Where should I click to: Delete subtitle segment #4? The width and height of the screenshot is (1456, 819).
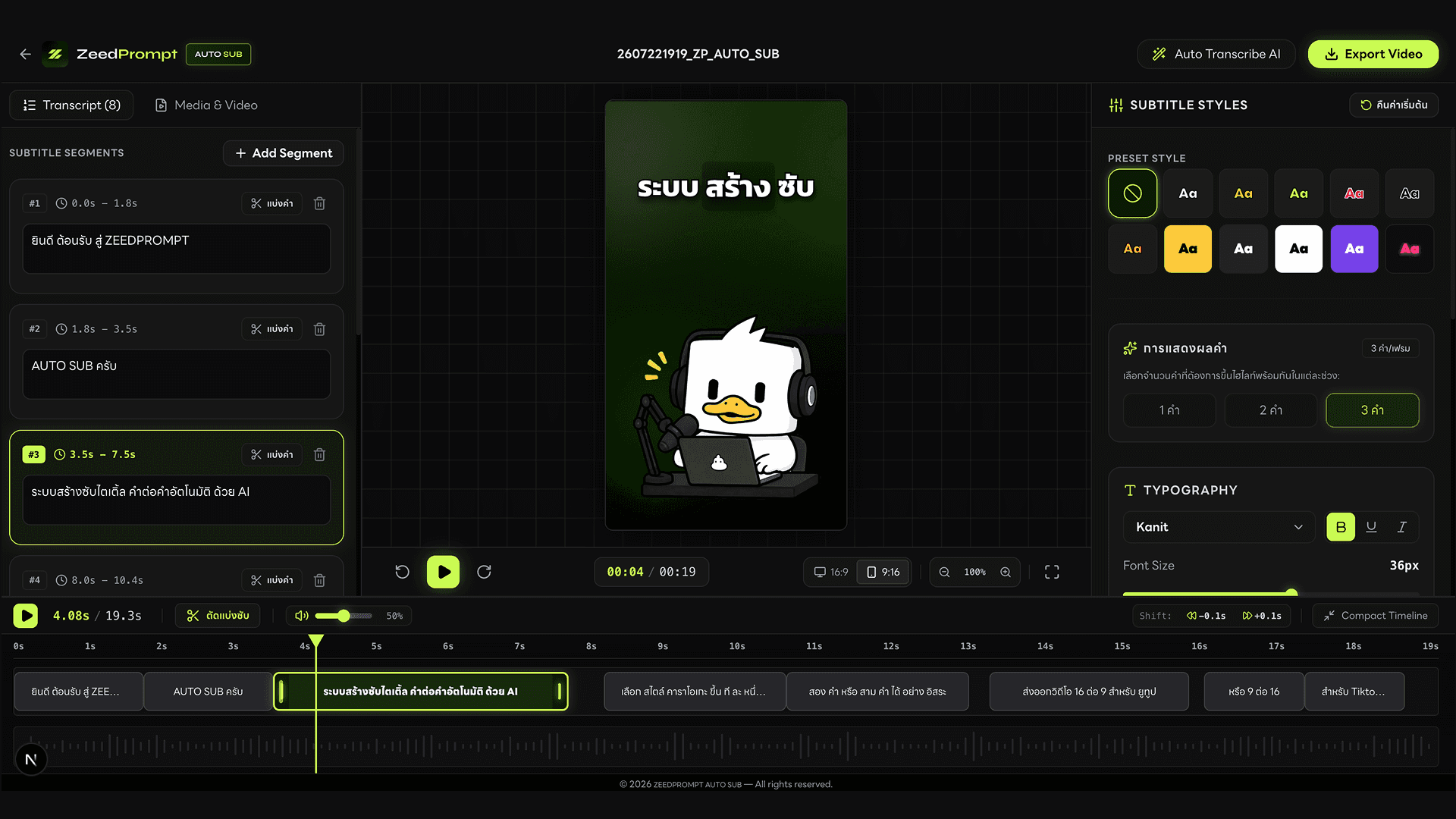click(x=320, y=580)
